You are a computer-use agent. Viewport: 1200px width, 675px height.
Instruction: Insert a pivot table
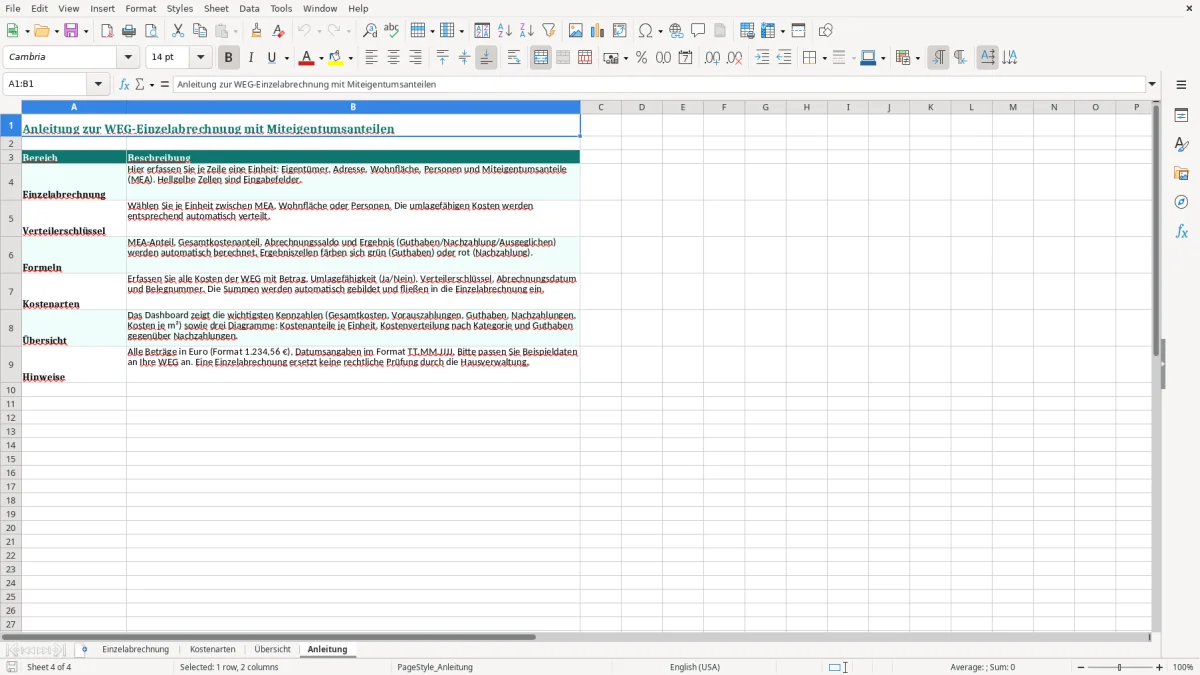coord(620,31)
